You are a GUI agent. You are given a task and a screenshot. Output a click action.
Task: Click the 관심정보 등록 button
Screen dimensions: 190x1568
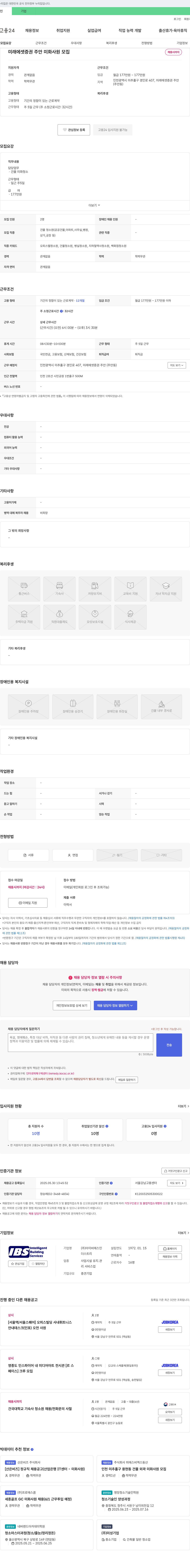[74, 130]
